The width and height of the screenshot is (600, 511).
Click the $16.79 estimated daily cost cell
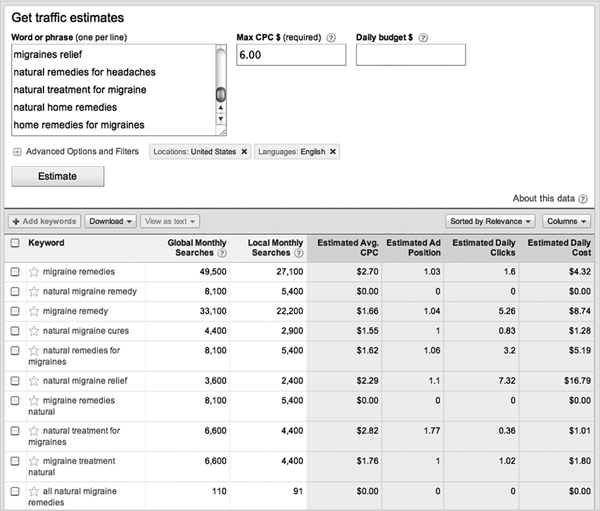(x=577, y=381)
